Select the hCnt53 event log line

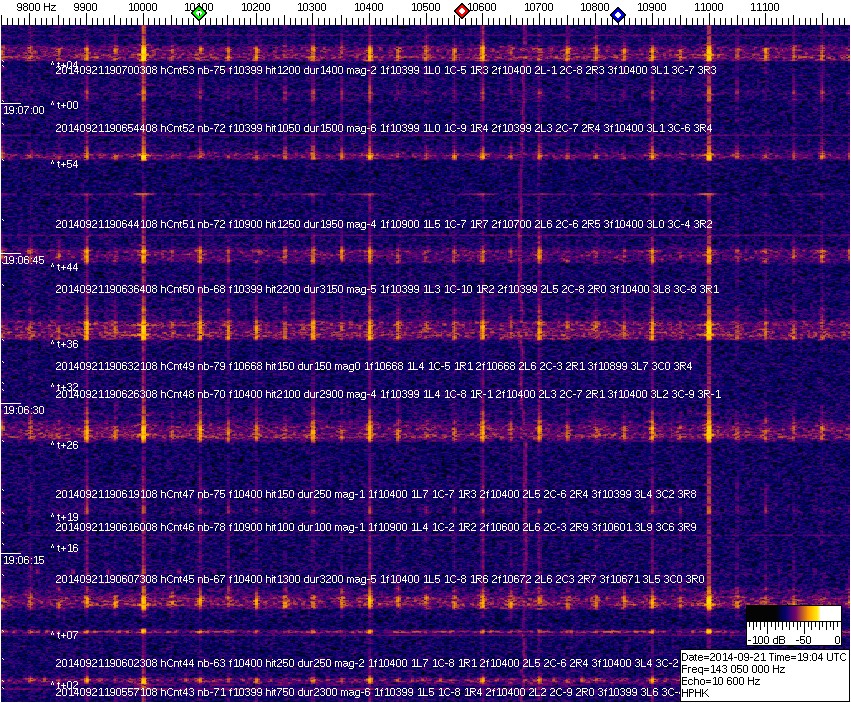[385, 71]
